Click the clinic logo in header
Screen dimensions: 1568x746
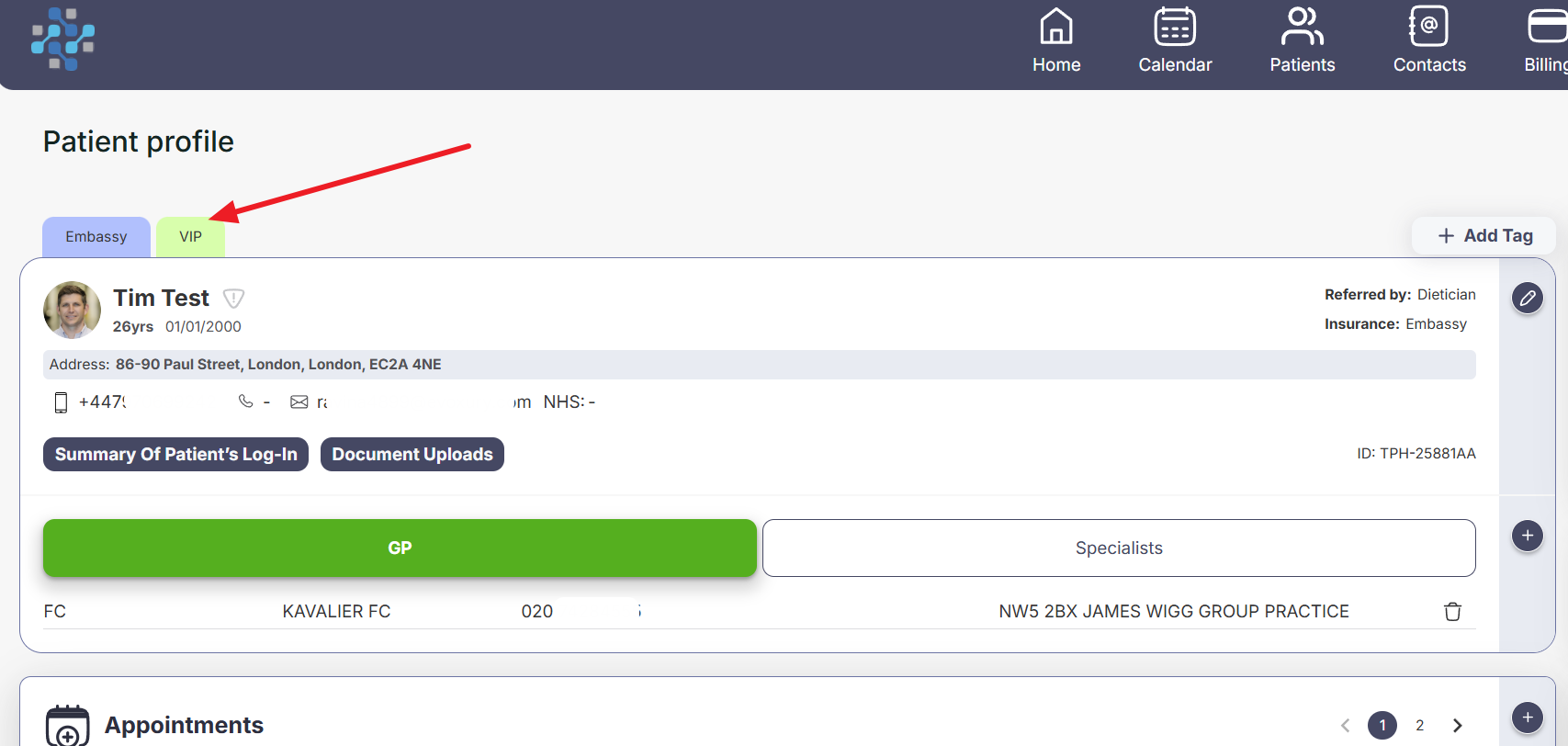(62, 40)
